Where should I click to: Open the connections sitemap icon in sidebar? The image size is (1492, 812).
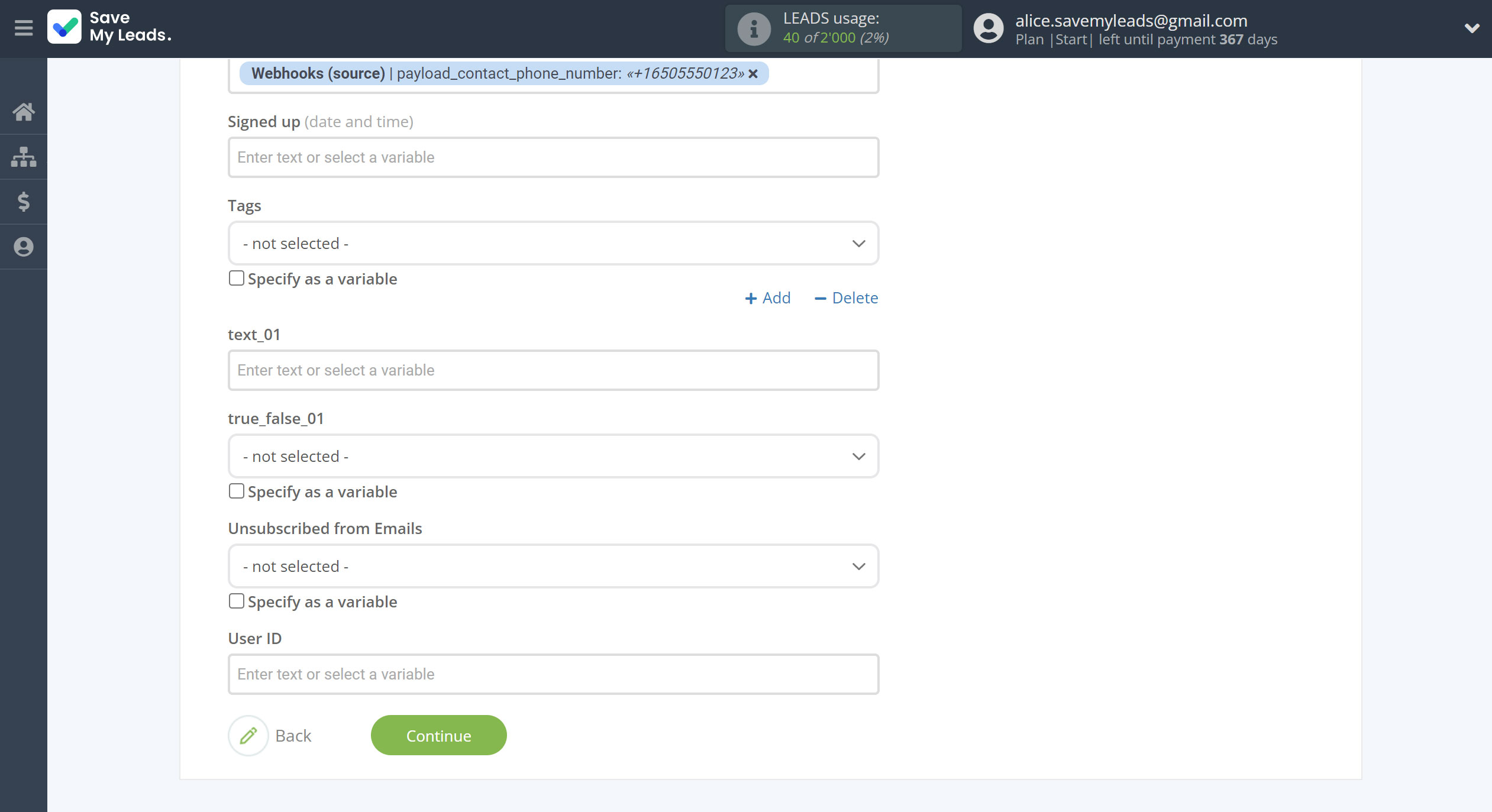click(24, 157)
